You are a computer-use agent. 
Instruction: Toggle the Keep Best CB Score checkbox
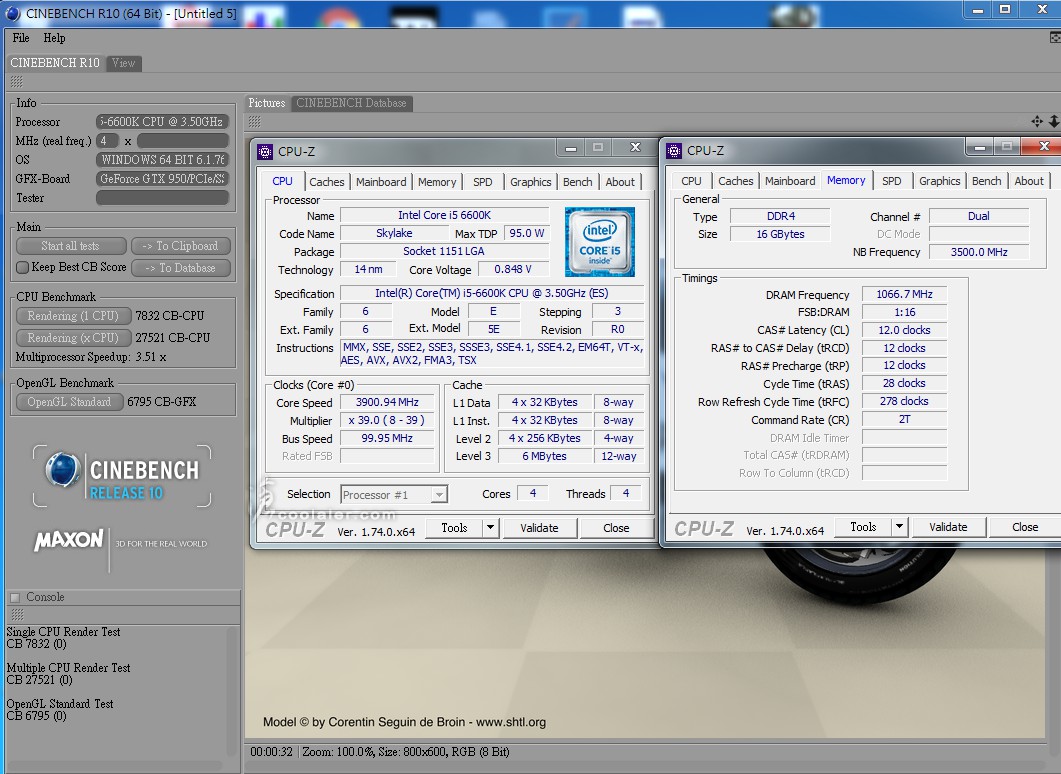pyautogui.click(x=22, y=267)
